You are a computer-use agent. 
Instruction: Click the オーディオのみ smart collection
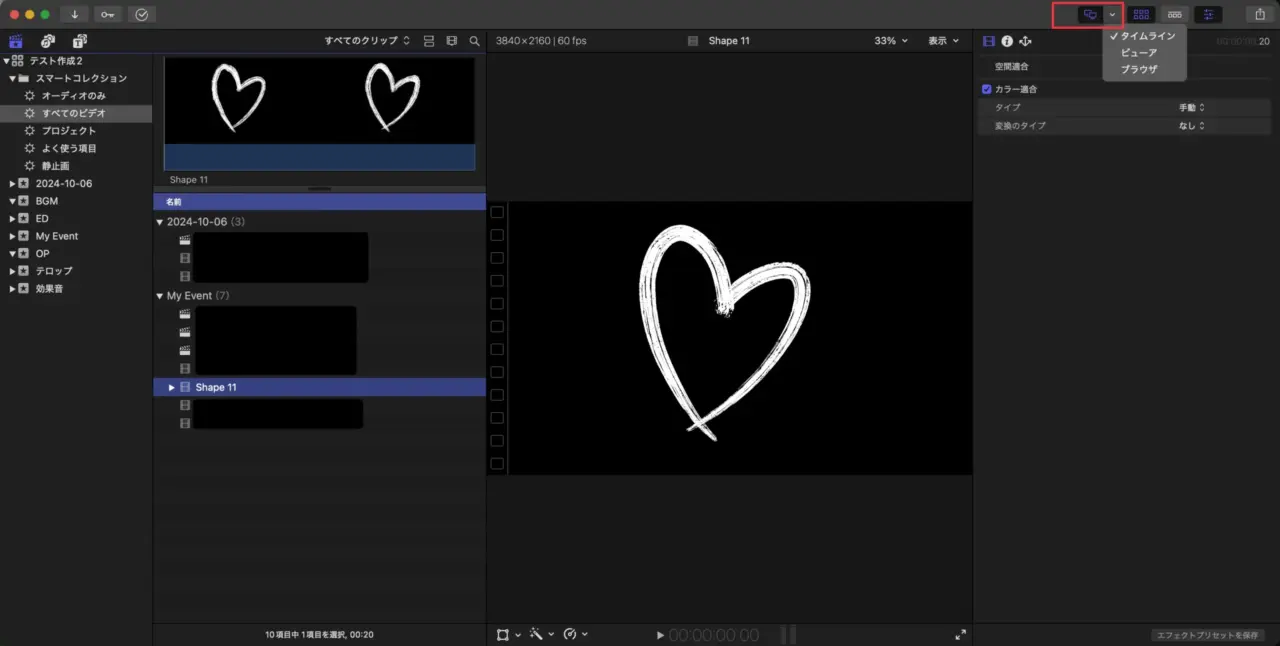tap(74, 96)
